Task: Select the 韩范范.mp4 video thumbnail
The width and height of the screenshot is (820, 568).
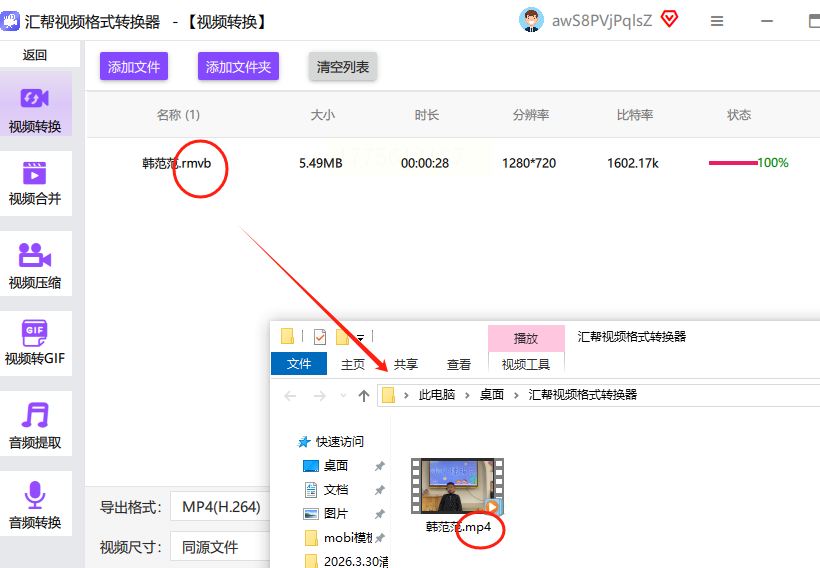Action: click(458, 486)
